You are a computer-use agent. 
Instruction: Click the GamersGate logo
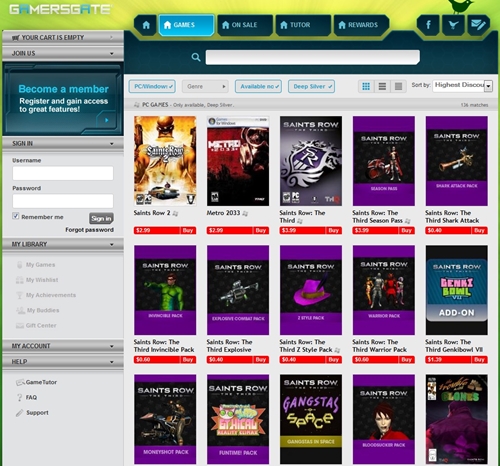[60, 9]
